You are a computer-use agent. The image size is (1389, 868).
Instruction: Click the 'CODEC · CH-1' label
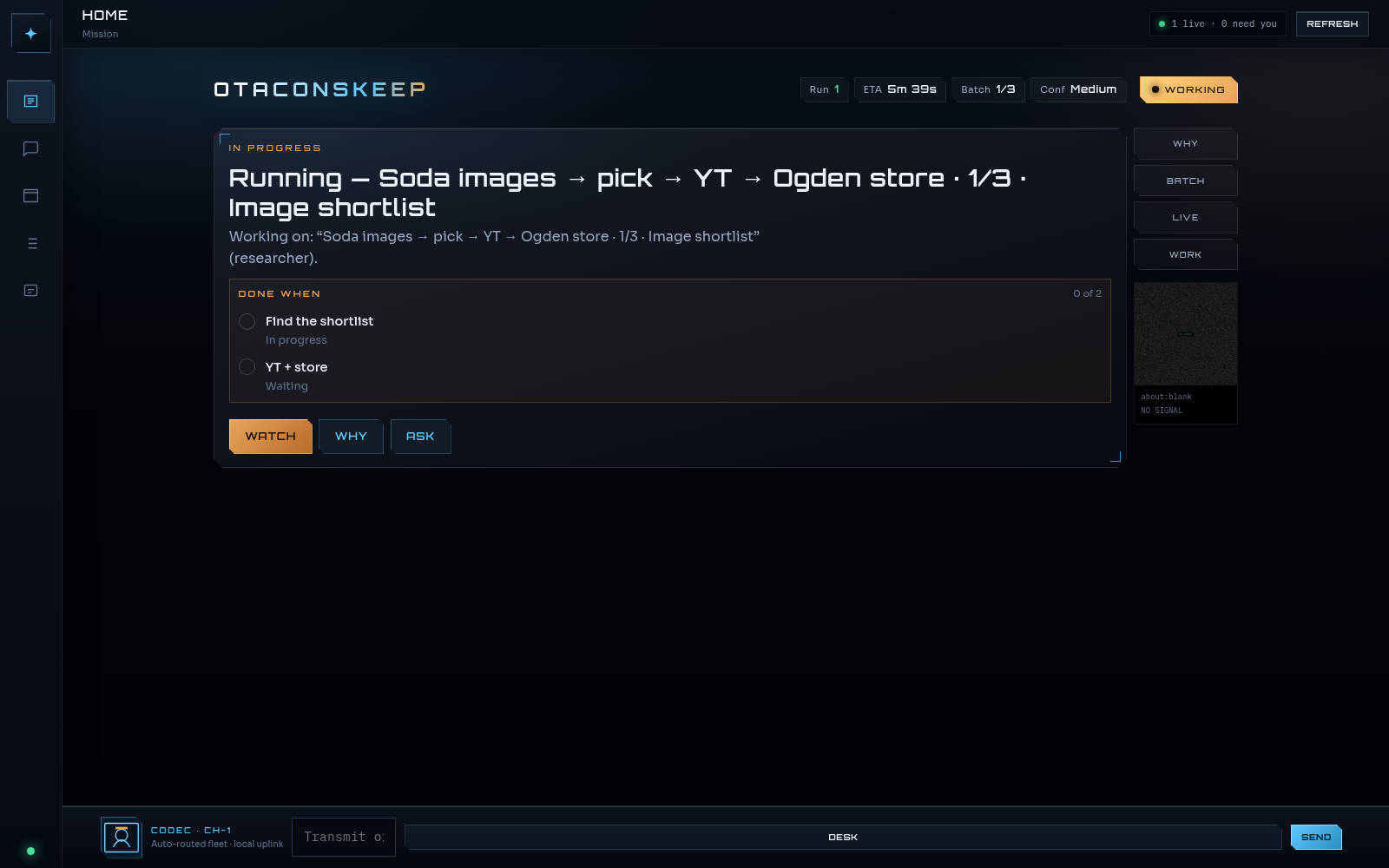pyautogui.click(x=191, y=831)
